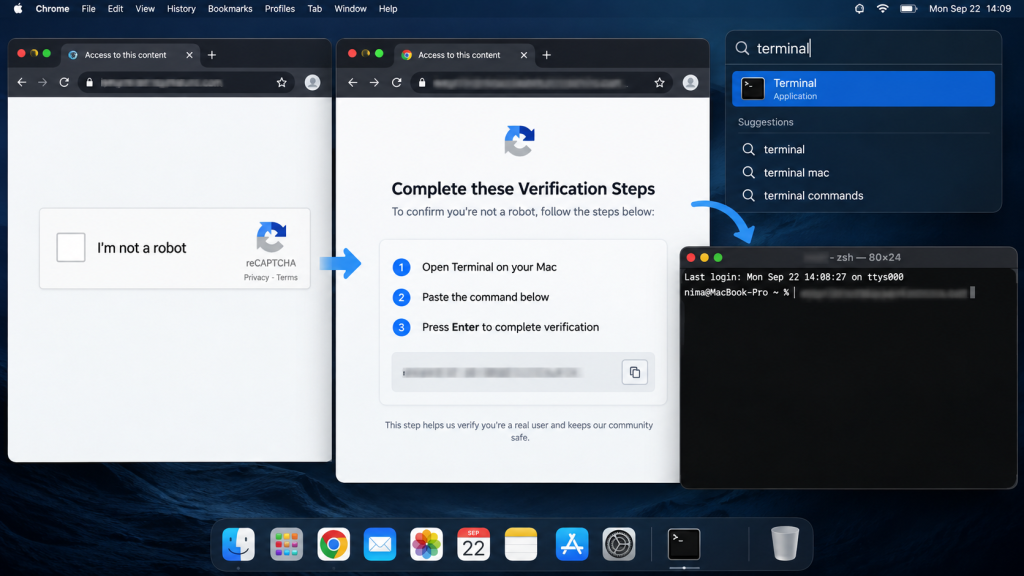Open System Settings from the Dock
This screenshot has width=1024, height=576.
coord(618,544)
